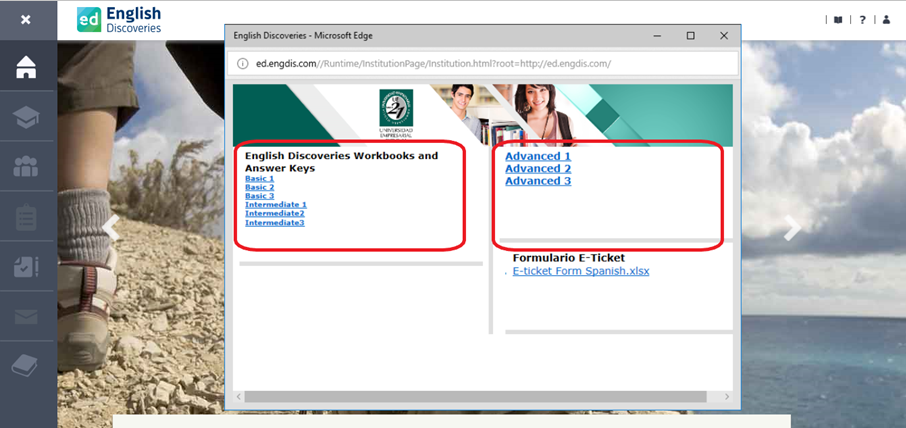
Task: Open the Basic 1 workbook link
Action: 259,178
